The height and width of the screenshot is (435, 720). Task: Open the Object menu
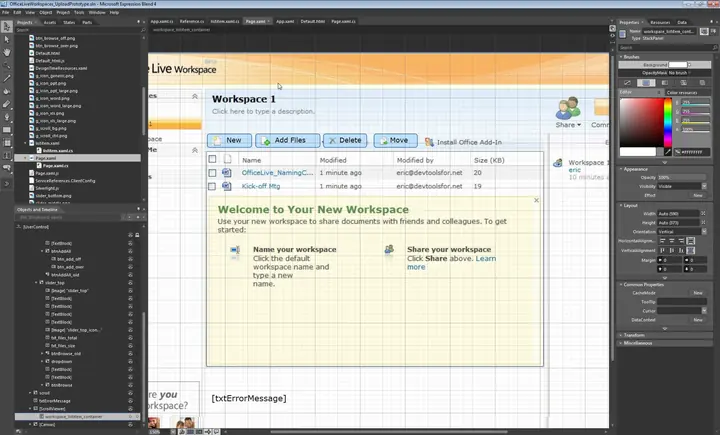click(x=45, y=12)
